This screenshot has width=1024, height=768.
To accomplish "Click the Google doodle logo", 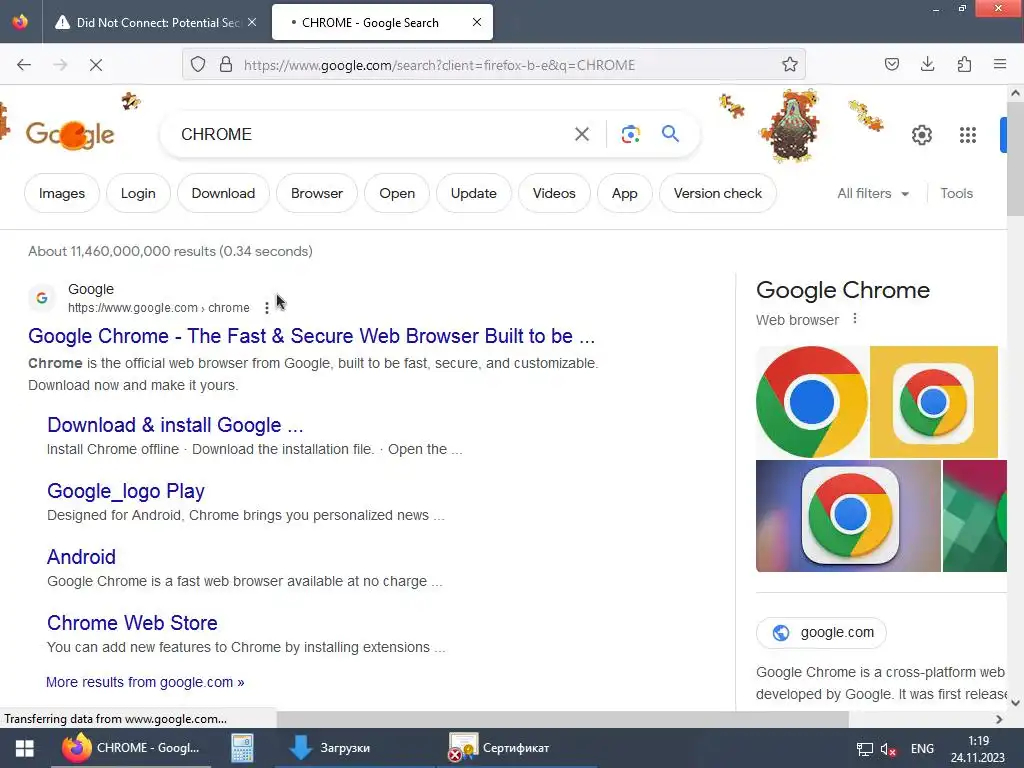I will click(x=70, y=135).
